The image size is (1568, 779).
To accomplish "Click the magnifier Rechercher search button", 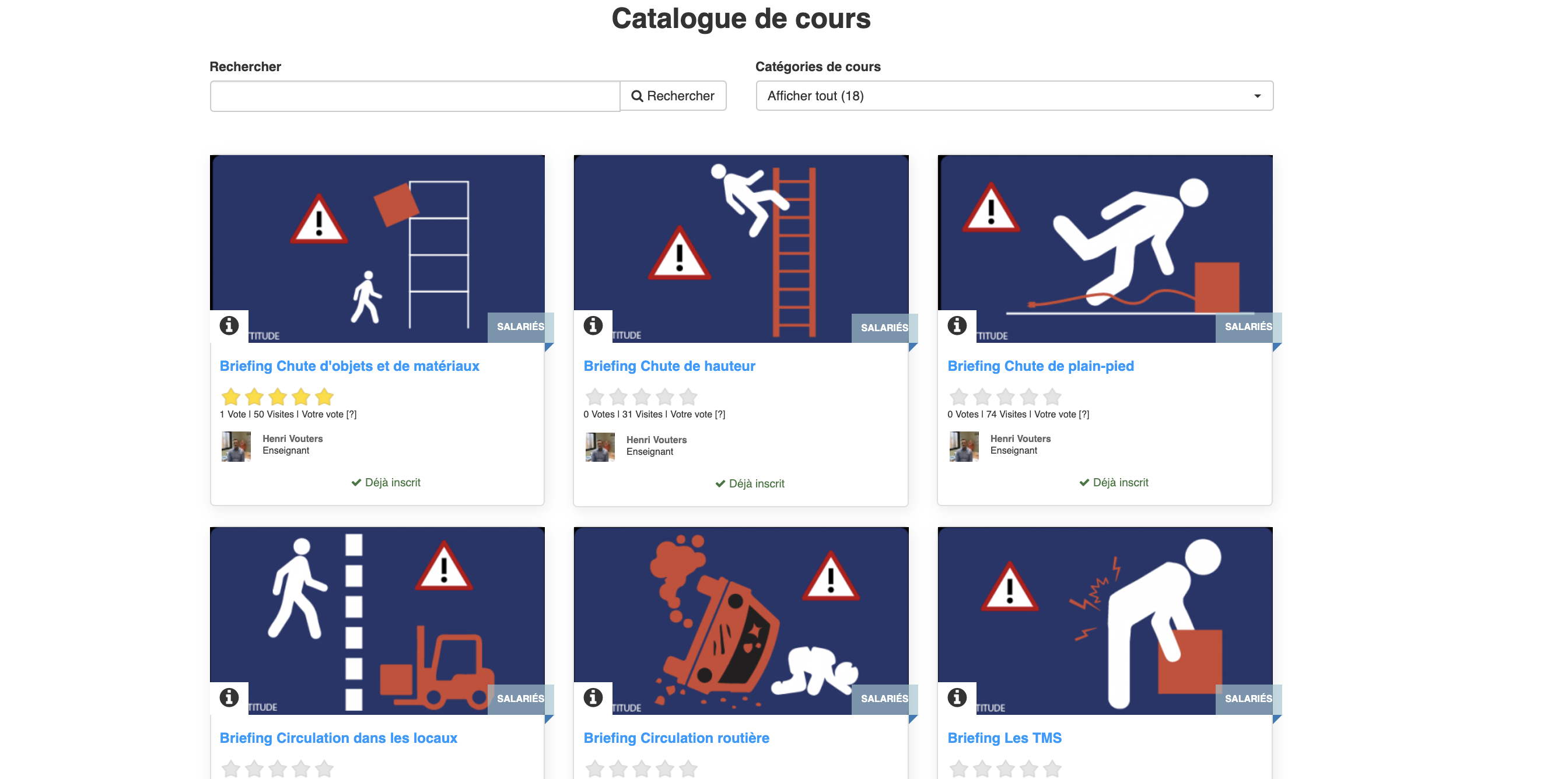I will pos(673,96).
